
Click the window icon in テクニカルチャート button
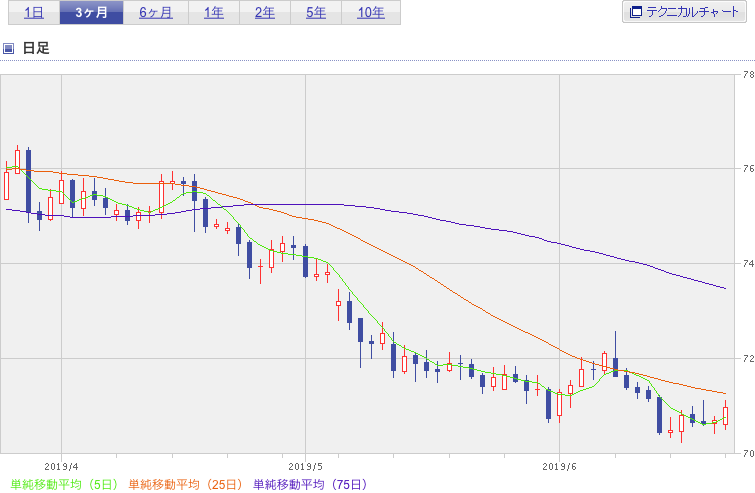(x=636, y=12)
